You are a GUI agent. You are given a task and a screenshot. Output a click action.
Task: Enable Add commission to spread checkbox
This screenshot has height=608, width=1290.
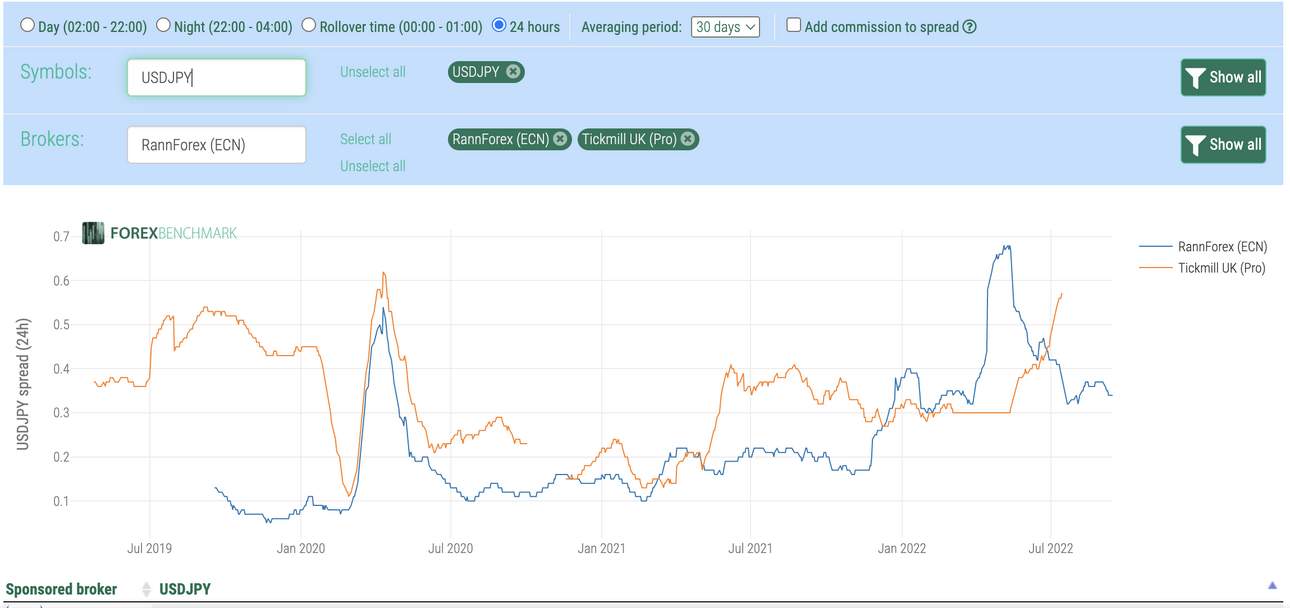tap(794, 26)
